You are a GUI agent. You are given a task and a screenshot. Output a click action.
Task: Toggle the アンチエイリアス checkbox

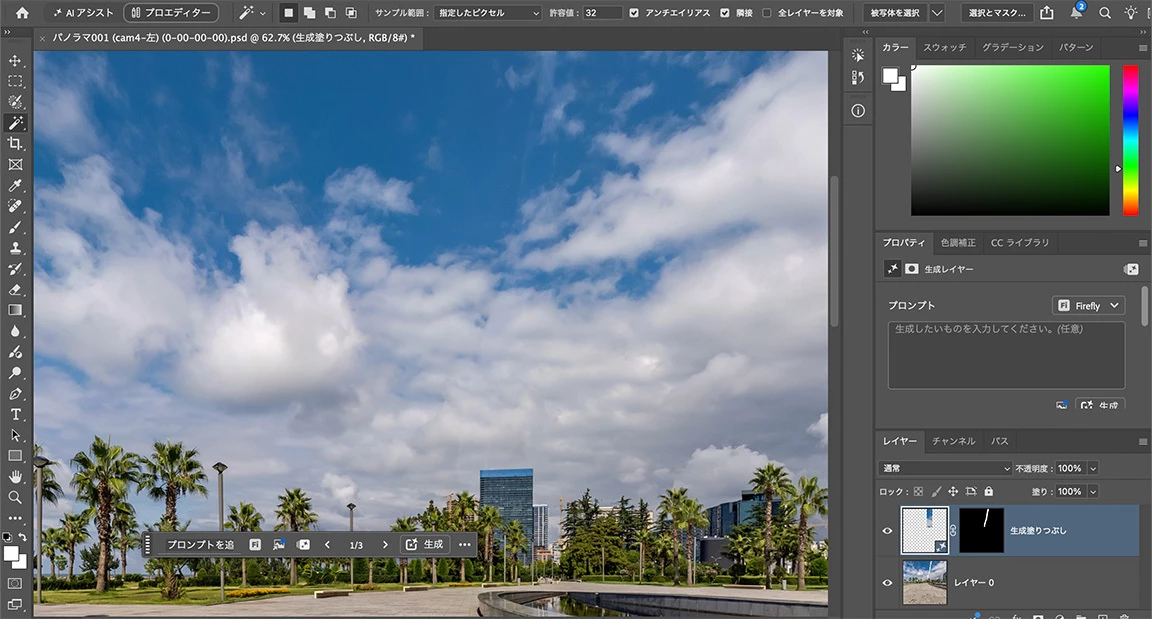click(634, 12)
